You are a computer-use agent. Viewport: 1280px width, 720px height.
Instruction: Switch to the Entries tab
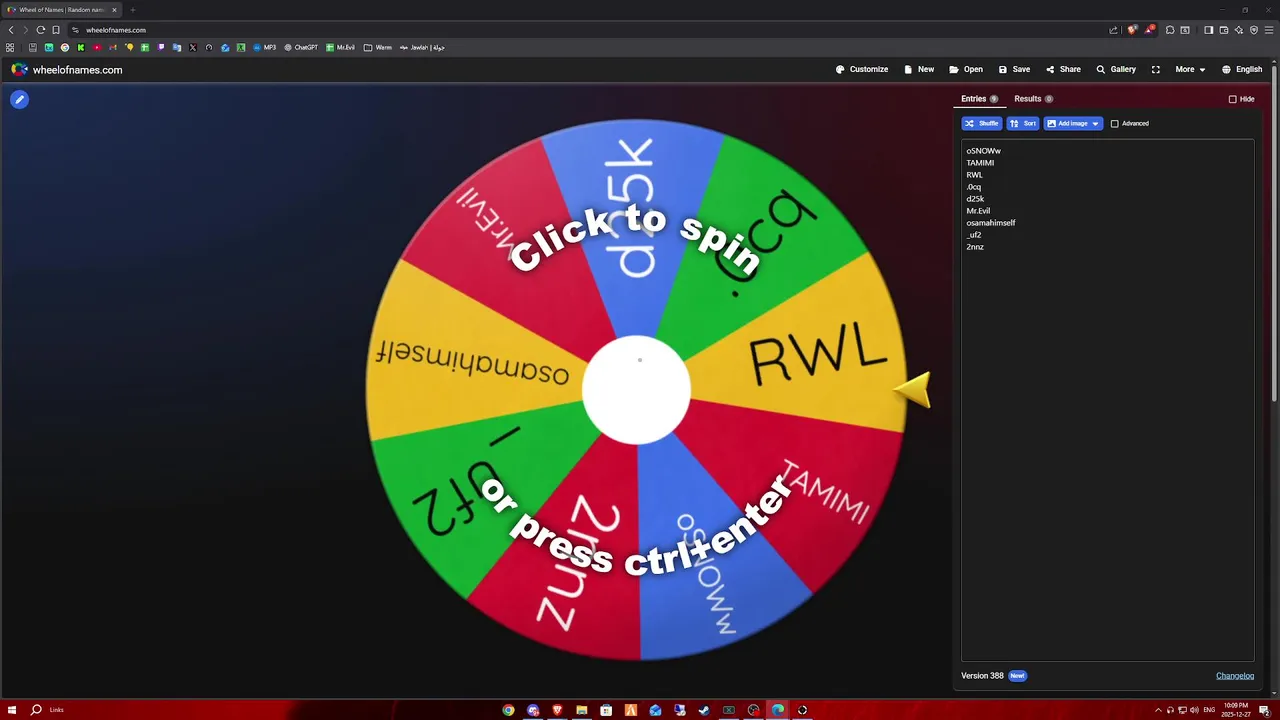pos(979,99)
